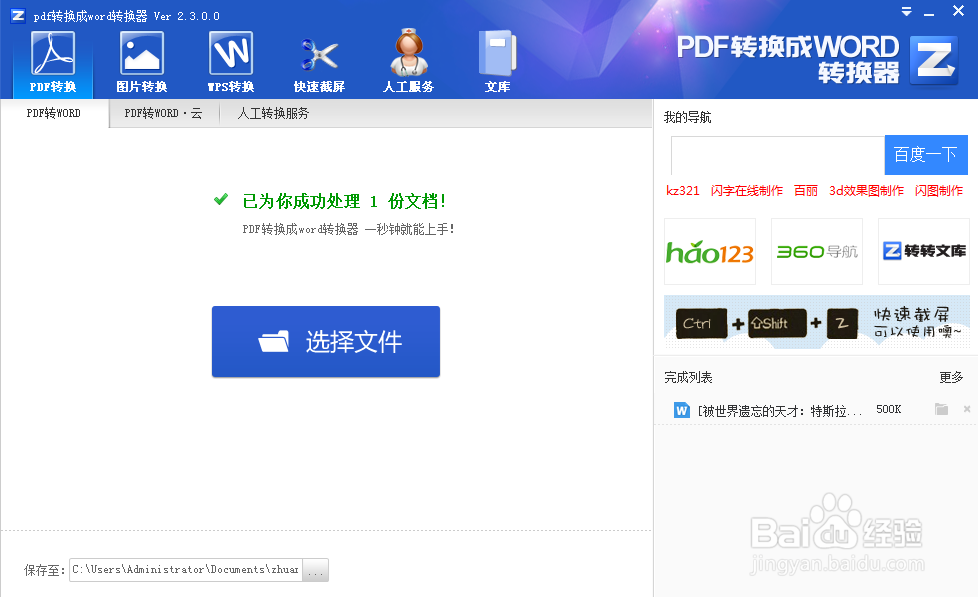Launch the 快速截屏 screenshot tool
This screenshot has height=597, width=978.
(318, 60)
